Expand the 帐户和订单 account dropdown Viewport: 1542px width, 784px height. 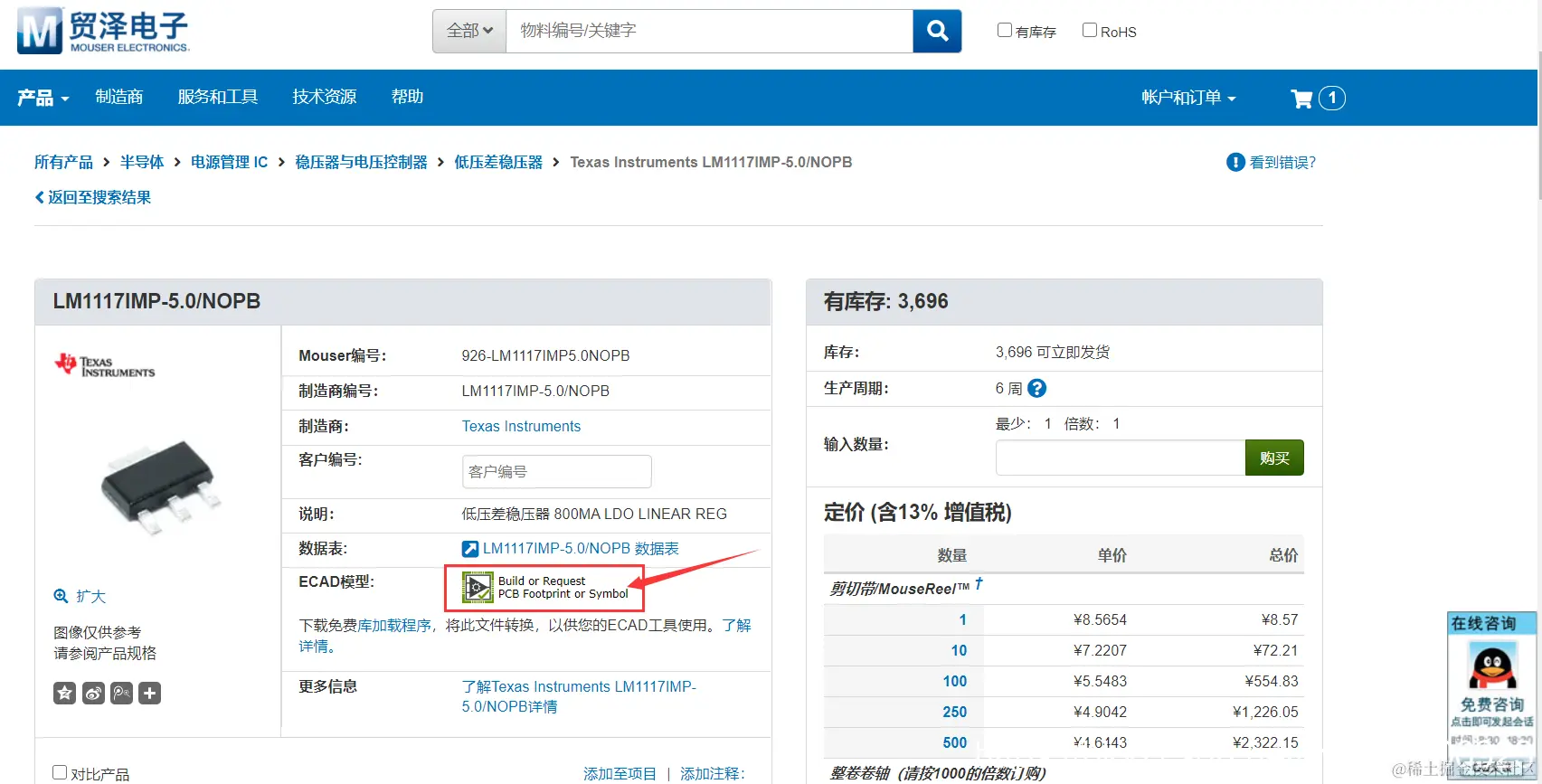click(x=1188, y=97)
